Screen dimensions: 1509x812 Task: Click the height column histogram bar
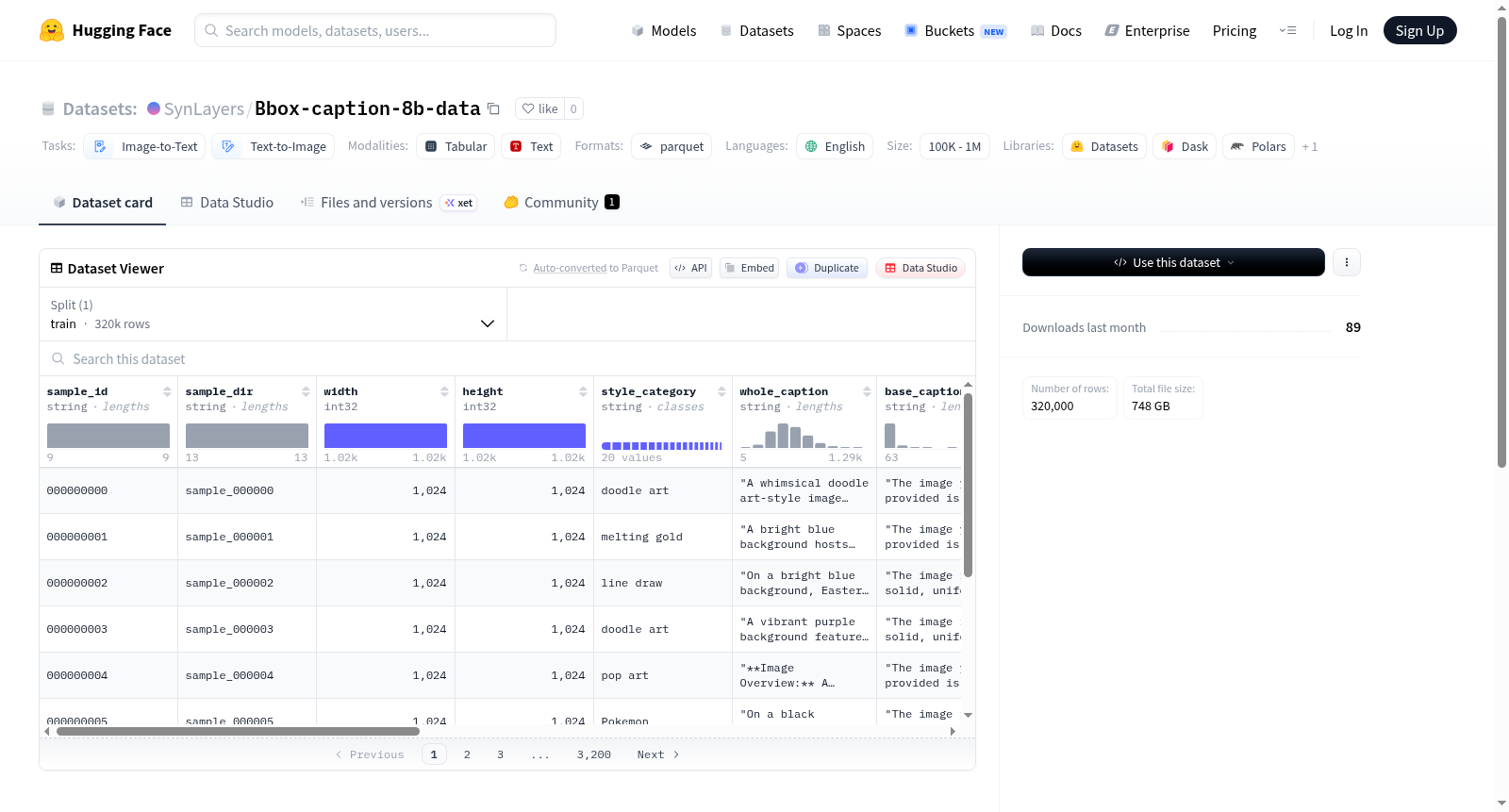524,436
